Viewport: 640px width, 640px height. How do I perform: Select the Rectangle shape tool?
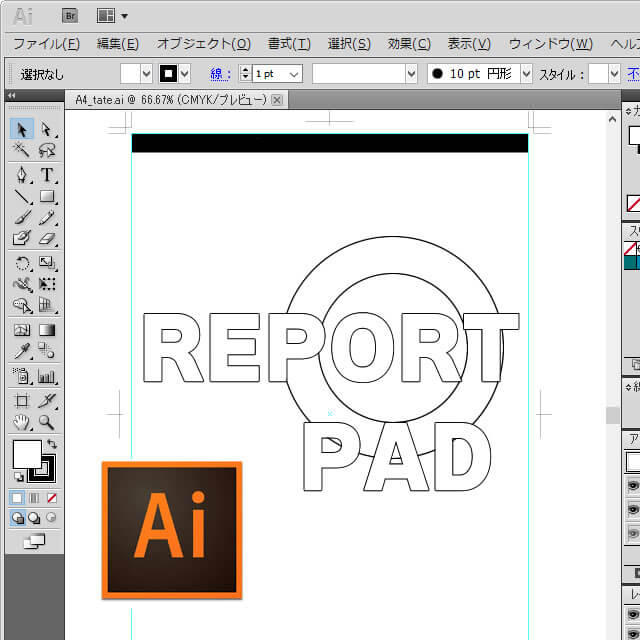46,197
